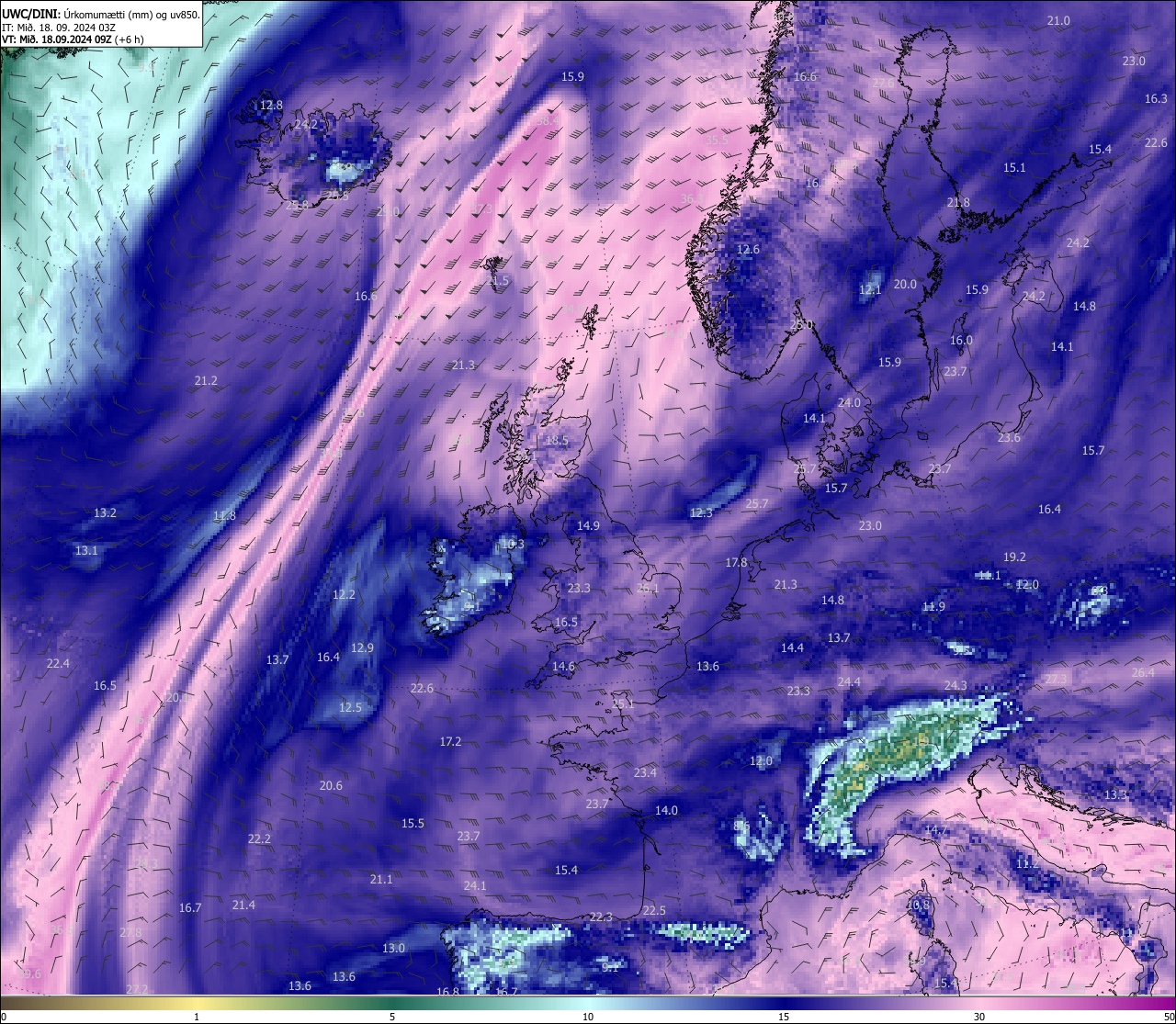
Task: Select the legend label 50
Action: [x=1169, y=1017]
